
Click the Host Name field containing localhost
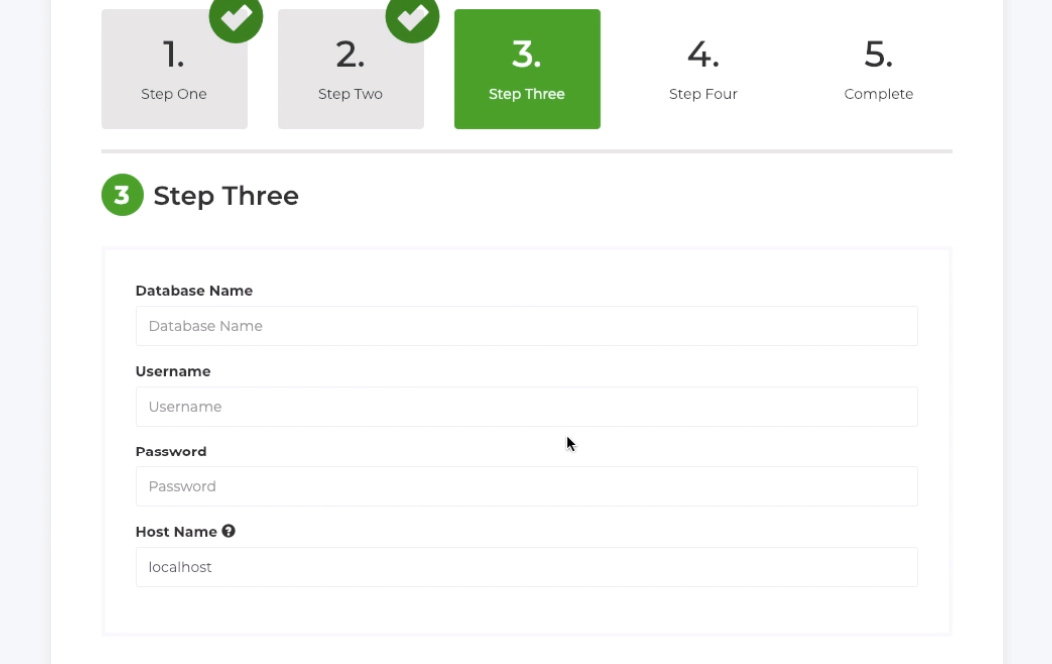[x=526, y=567]
